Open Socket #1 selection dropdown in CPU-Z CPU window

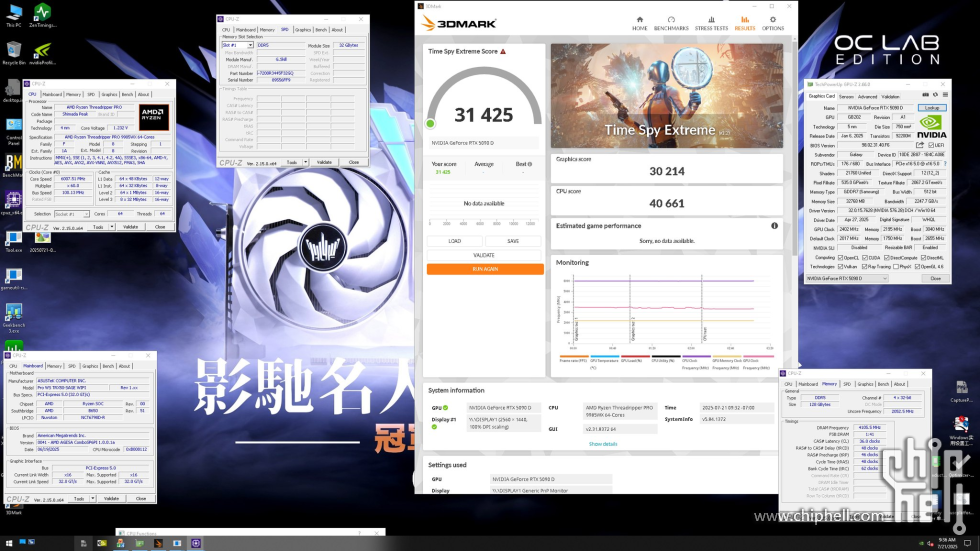(71, 214)
